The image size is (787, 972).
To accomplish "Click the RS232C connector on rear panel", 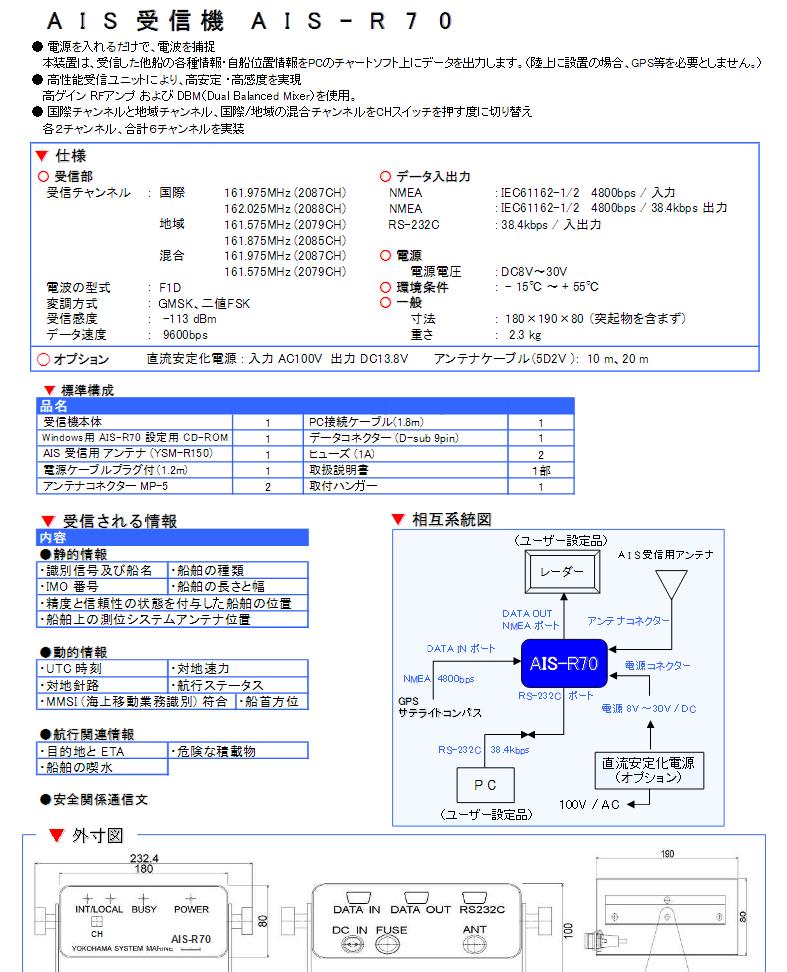I will point(474,898).
